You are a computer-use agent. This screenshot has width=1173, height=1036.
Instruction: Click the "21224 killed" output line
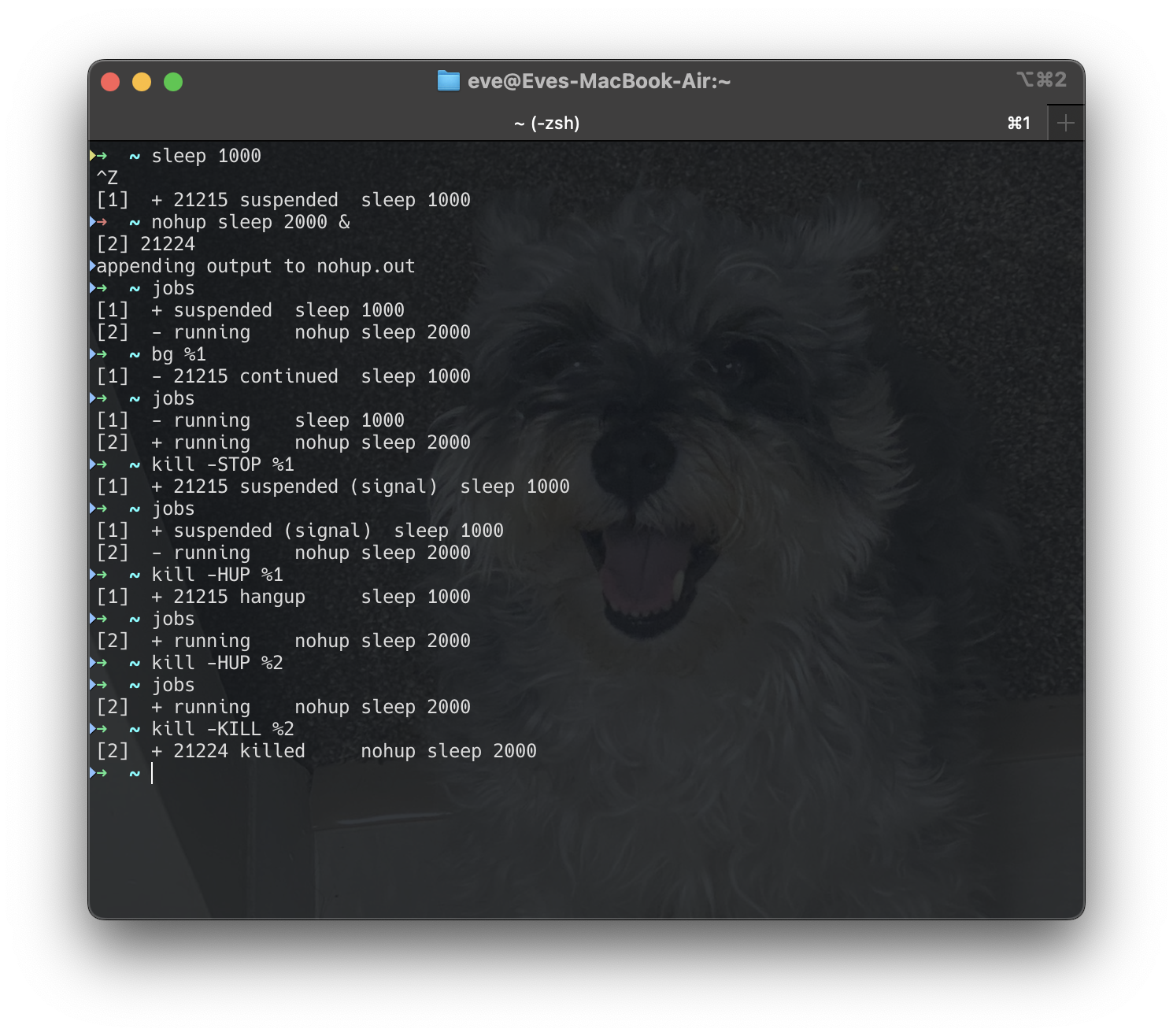[x=239, y=751]
